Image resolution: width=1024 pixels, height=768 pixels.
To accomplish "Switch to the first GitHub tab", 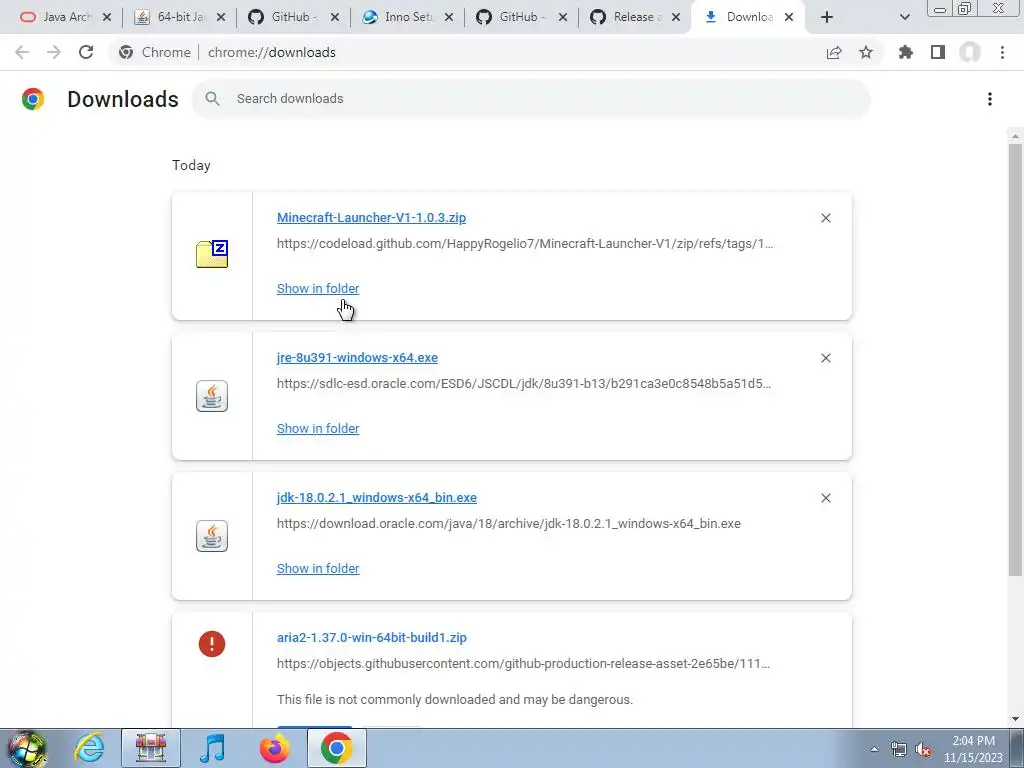I will [x=294, y=17].
